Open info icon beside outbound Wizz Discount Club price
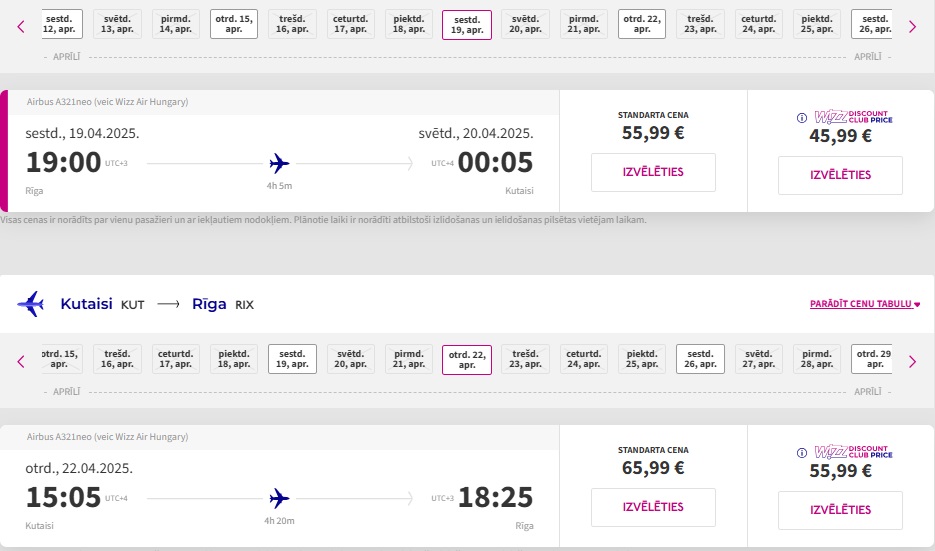The image size is (935, 551). click(802, 117)
